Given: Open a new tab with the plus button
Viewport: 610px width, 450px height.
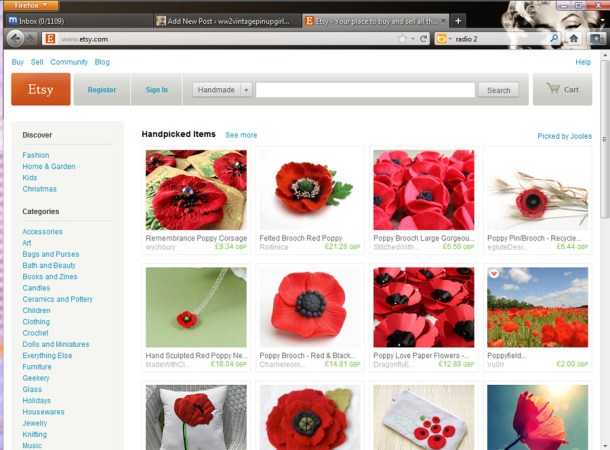Looking at the screenshot, I should 458,20.
